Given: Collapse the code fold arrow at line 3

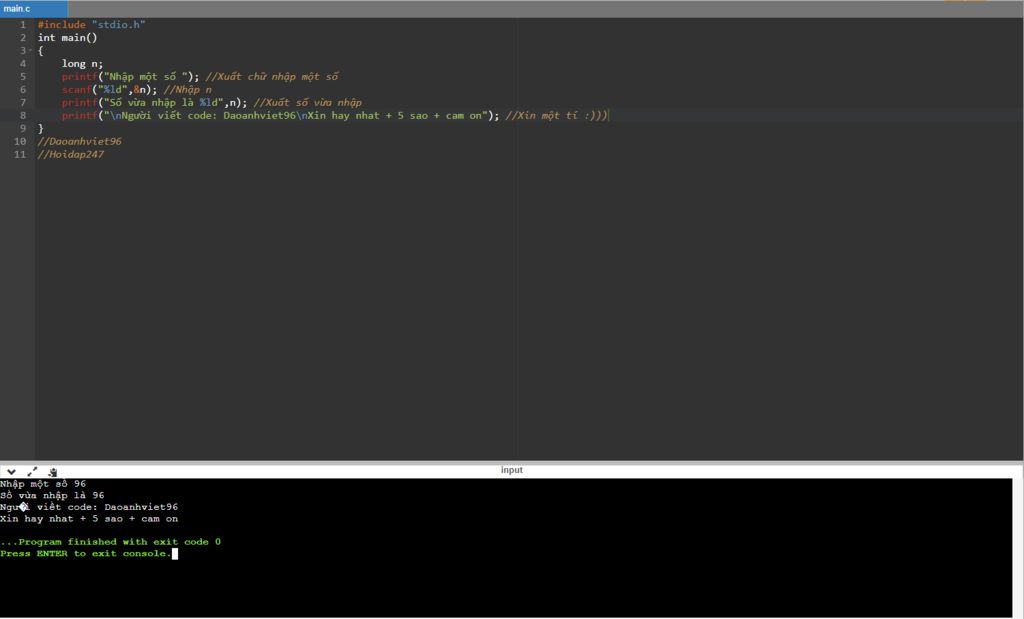Looking at the screenshot, I should (31, 51).
